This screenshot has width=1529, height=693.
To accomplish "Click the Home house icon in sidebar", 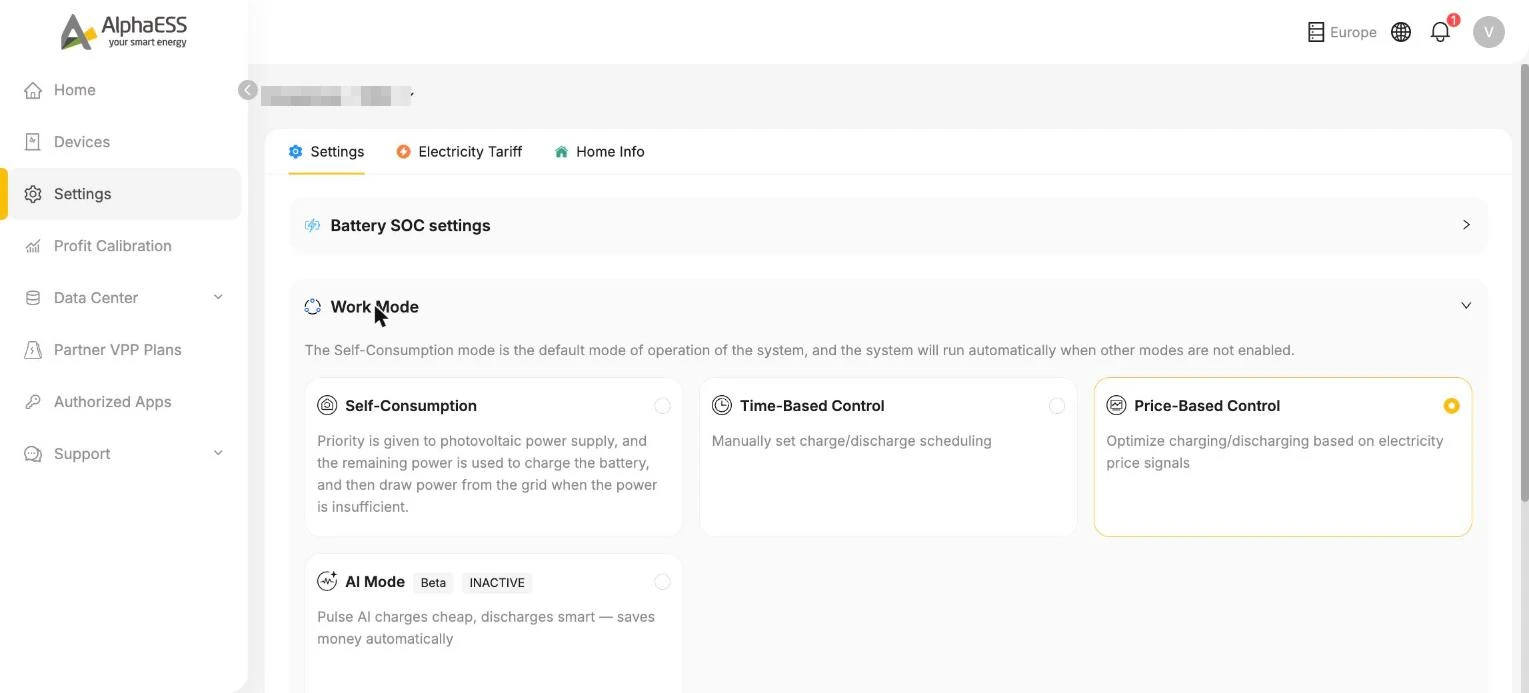I will (x=33, y=90).
